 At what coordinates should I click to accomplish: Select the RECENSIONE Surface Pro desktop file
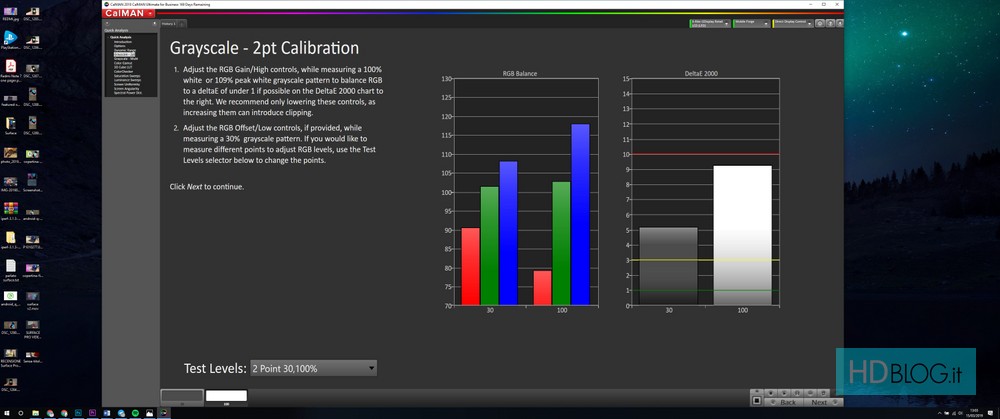pos(10,358)
